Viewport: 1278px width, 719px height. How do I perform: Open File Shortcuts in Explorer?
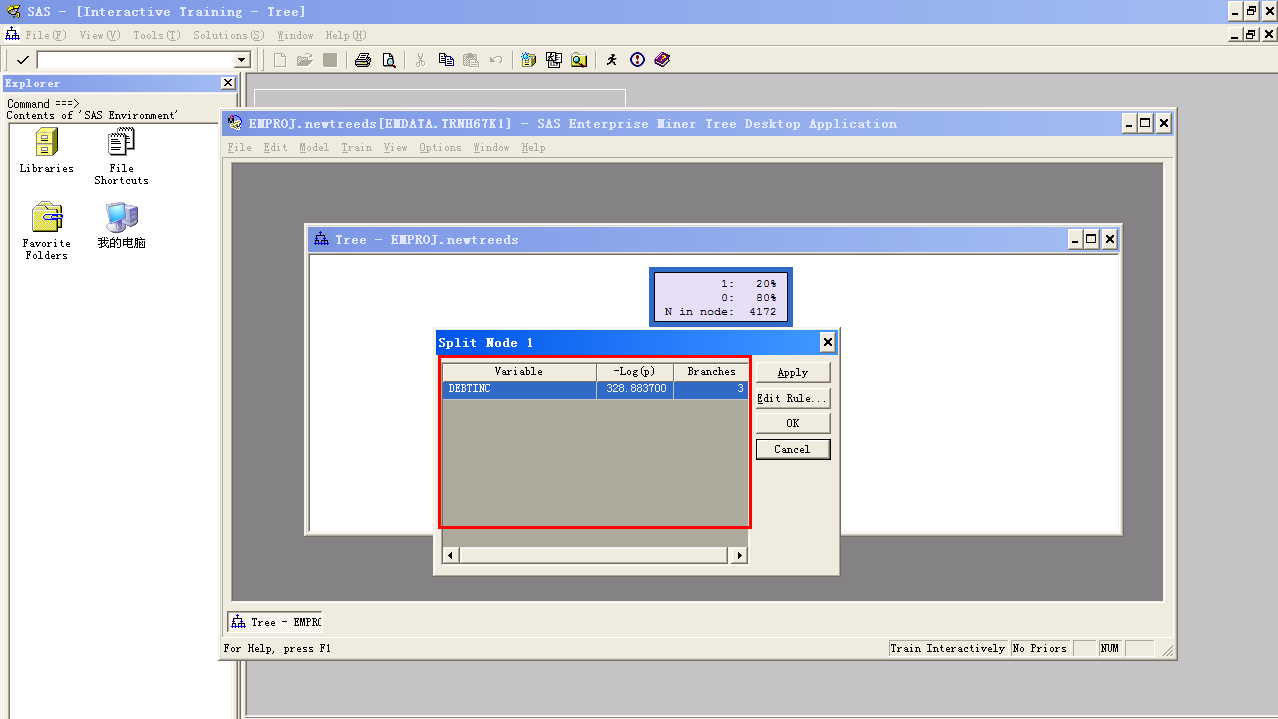pos(121,157)
